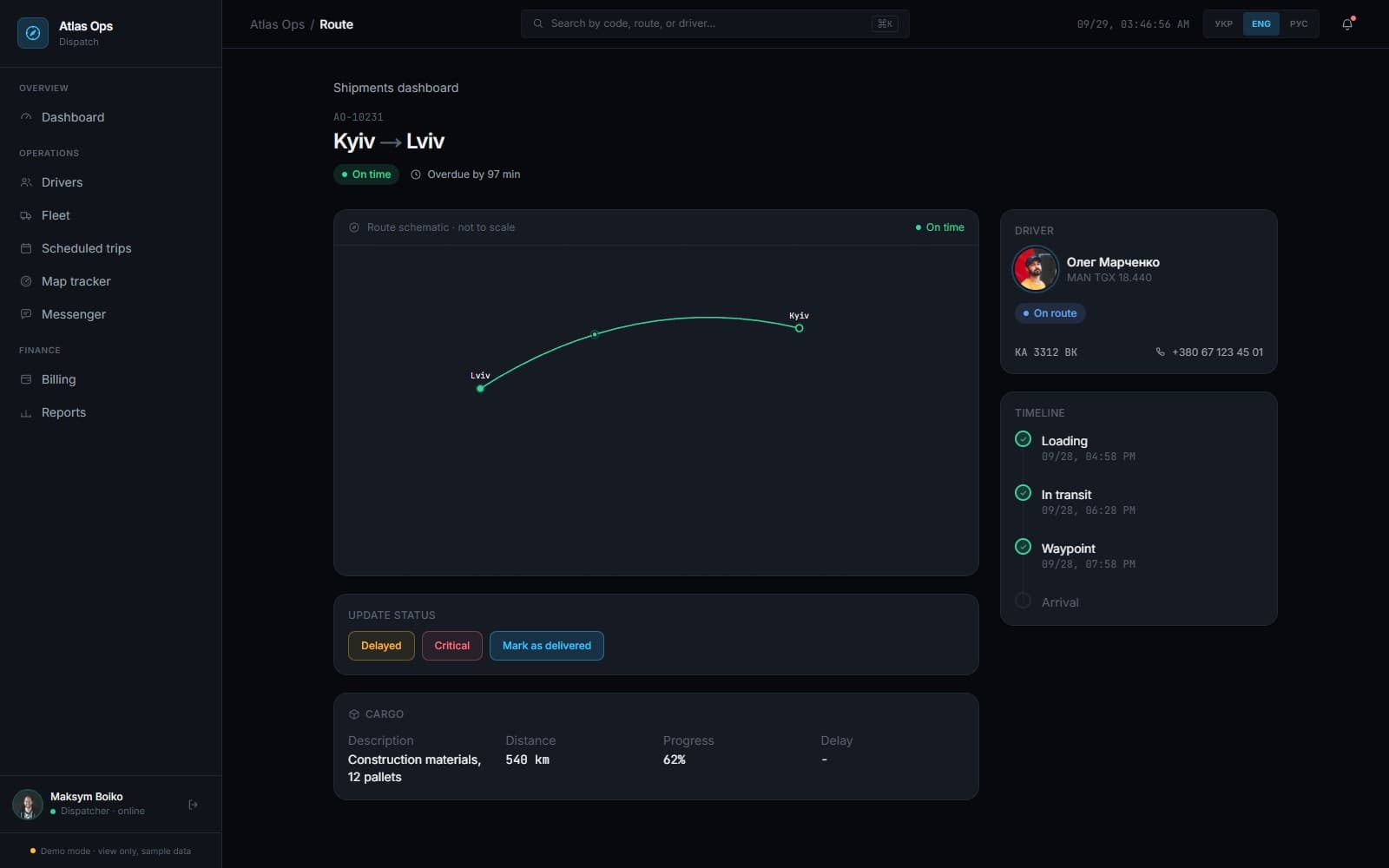Go back via Shipments dashboard link
1389x868 pixels.
(396, 88)
